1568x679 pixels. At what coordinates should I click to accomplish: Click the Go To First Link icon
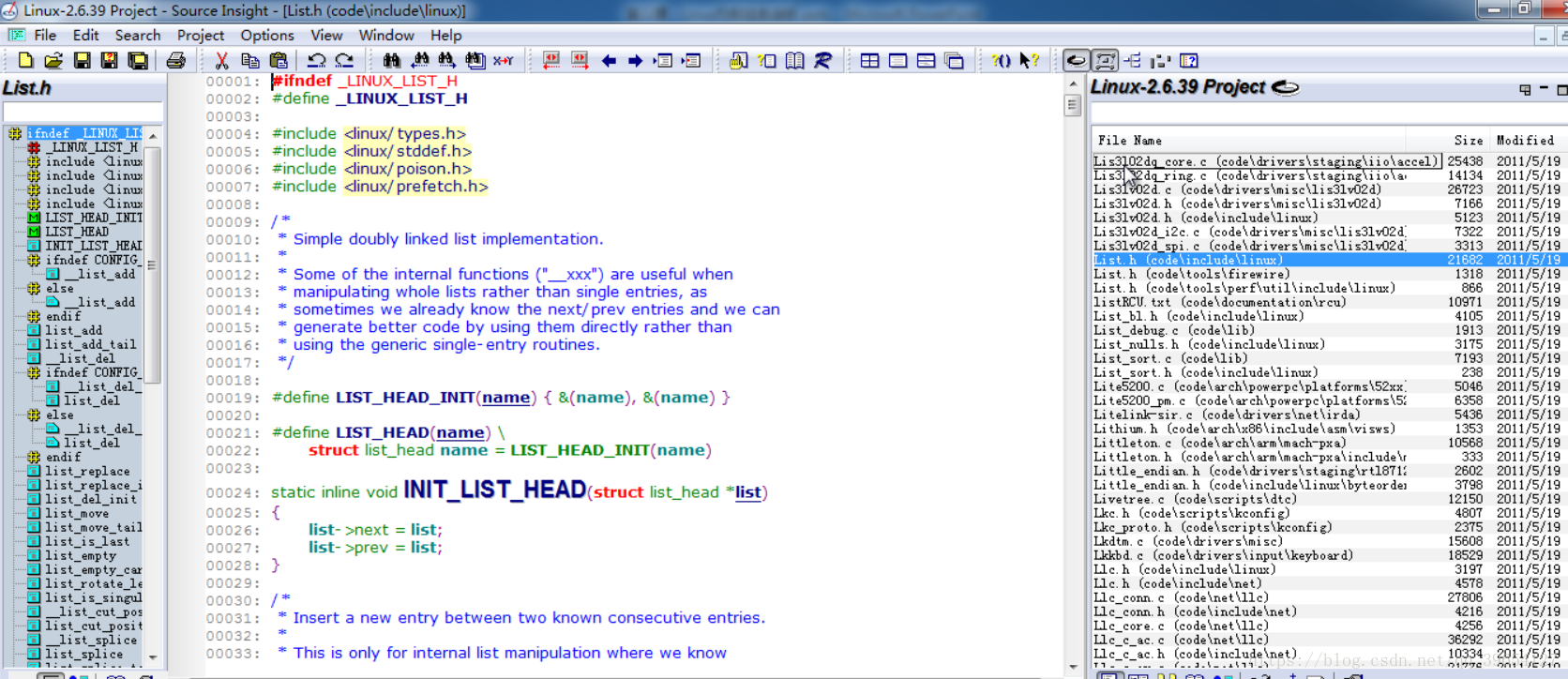pos(551,61)
